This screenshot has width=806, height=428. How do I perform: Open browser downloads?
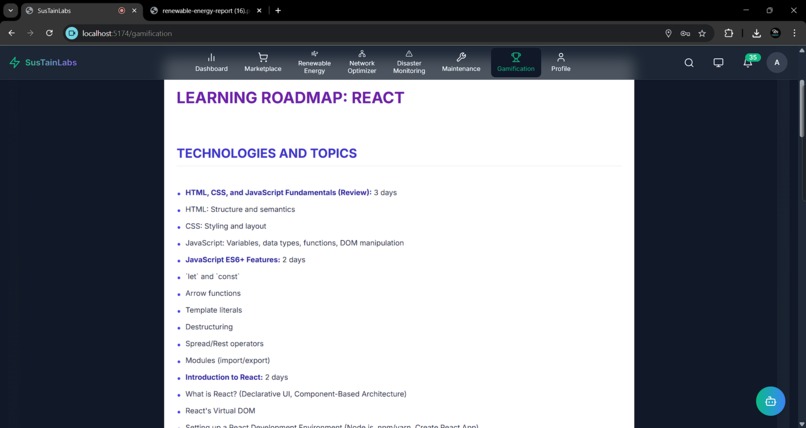click(756, 33)
